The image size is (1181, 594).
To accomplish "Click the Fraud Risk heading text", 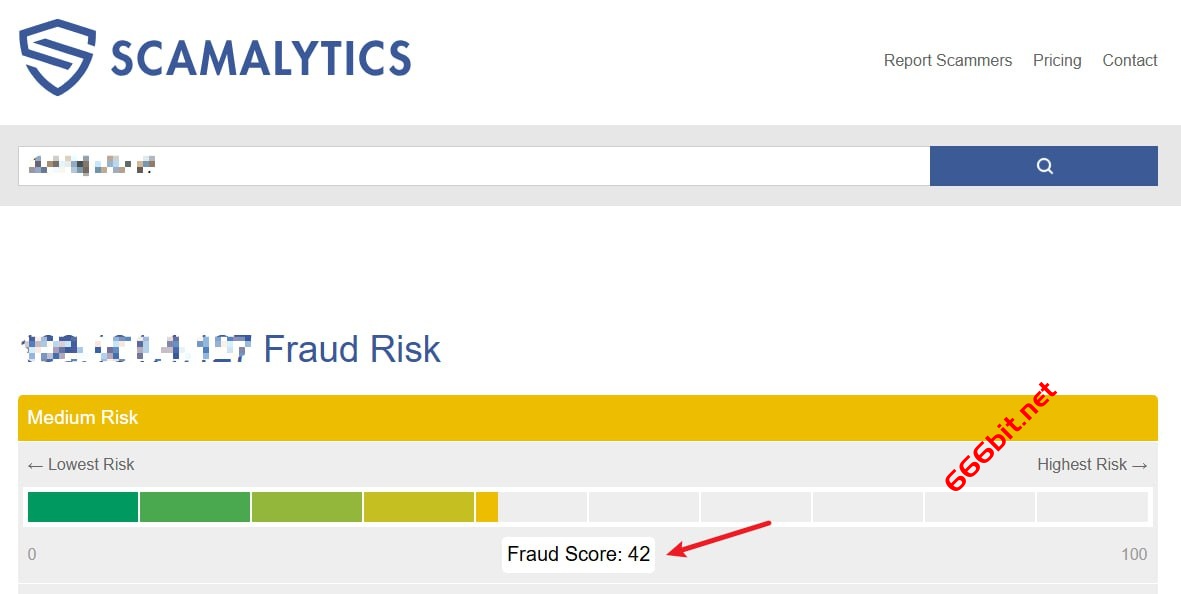I will pos(351,349).
